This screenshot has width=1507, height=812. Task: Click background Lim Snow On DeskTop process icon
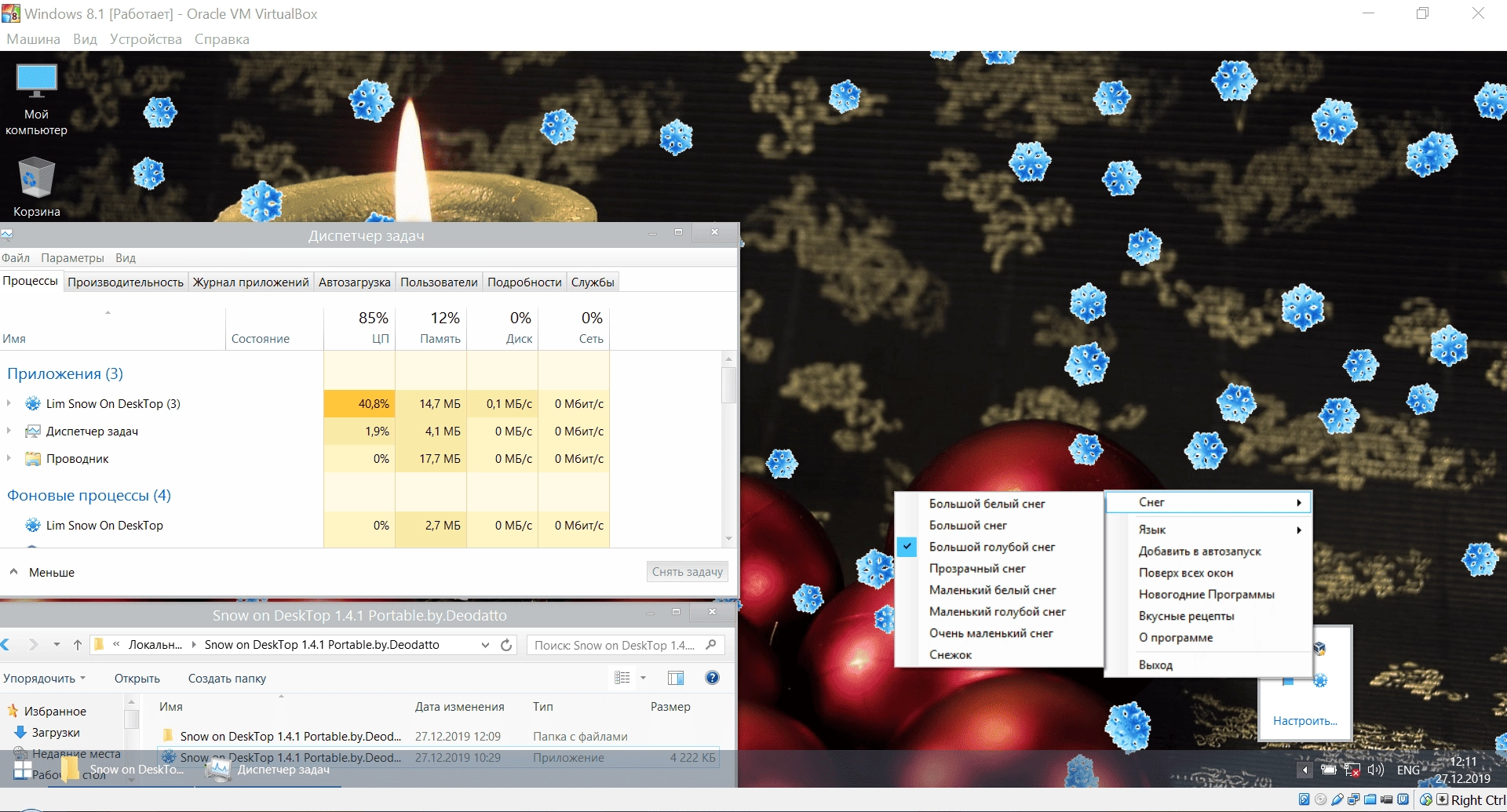pyautogui.click(x=33, y=525)
